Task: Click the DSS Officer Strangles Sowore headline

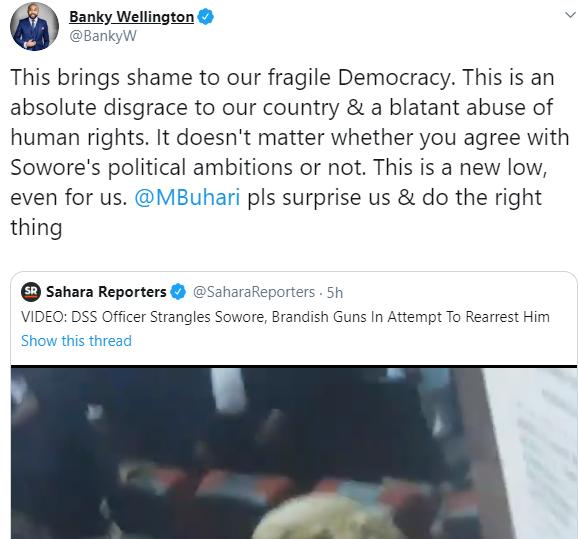Action: (285, 317)
